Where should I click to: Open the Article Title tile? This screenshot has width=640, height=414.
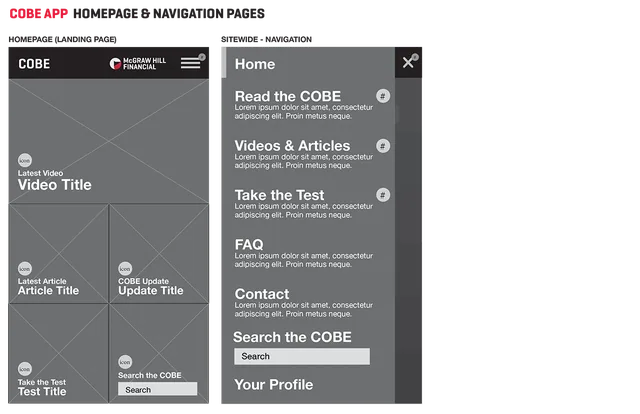click(x=58, y=254)
